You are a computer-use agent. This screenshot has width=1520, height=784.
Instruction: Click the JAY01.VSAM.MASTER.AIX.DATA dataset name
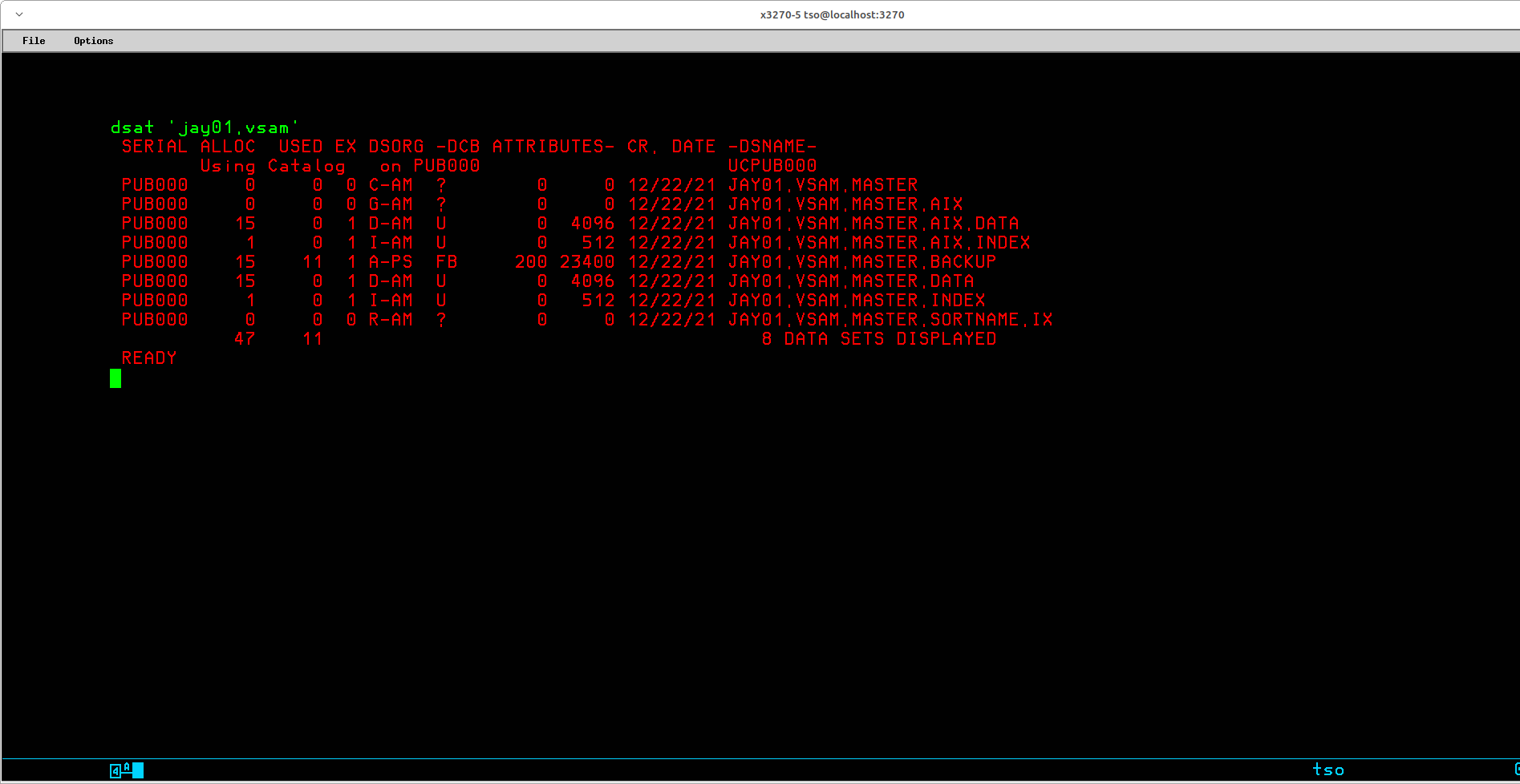[x=873, y=224]
